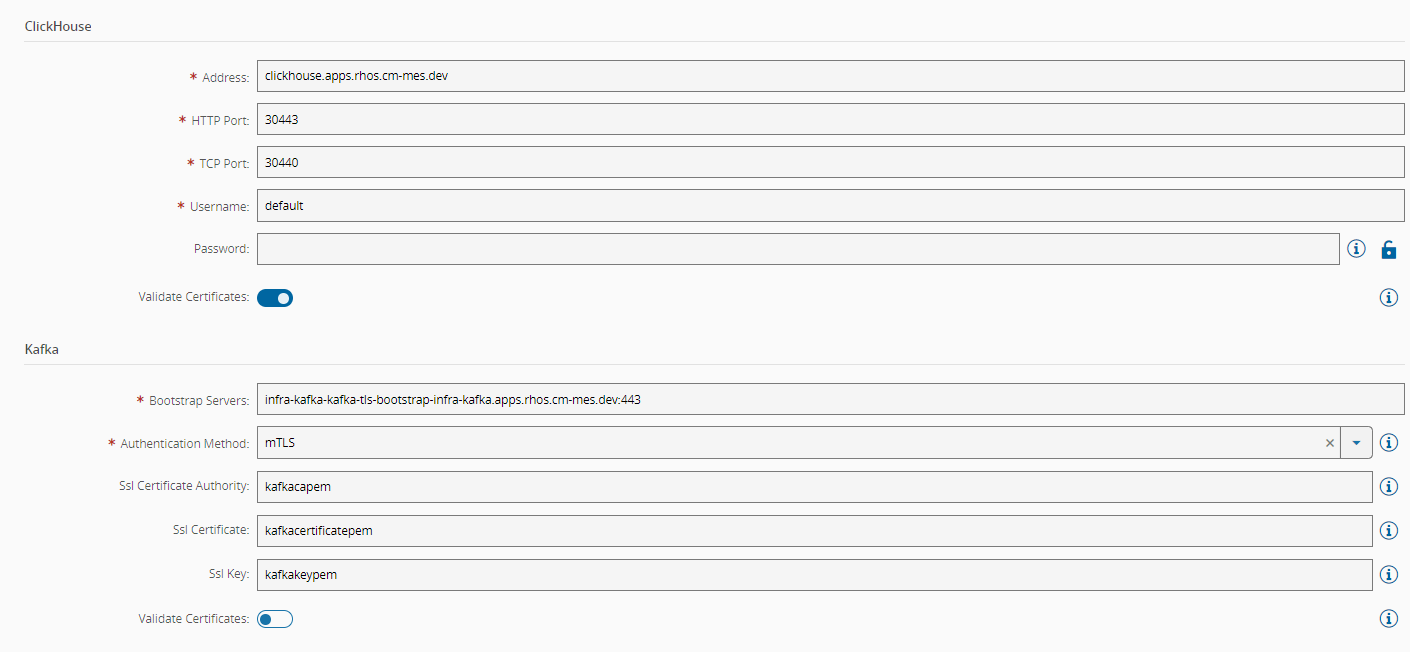Click the Username field containing default

point(830,206)
